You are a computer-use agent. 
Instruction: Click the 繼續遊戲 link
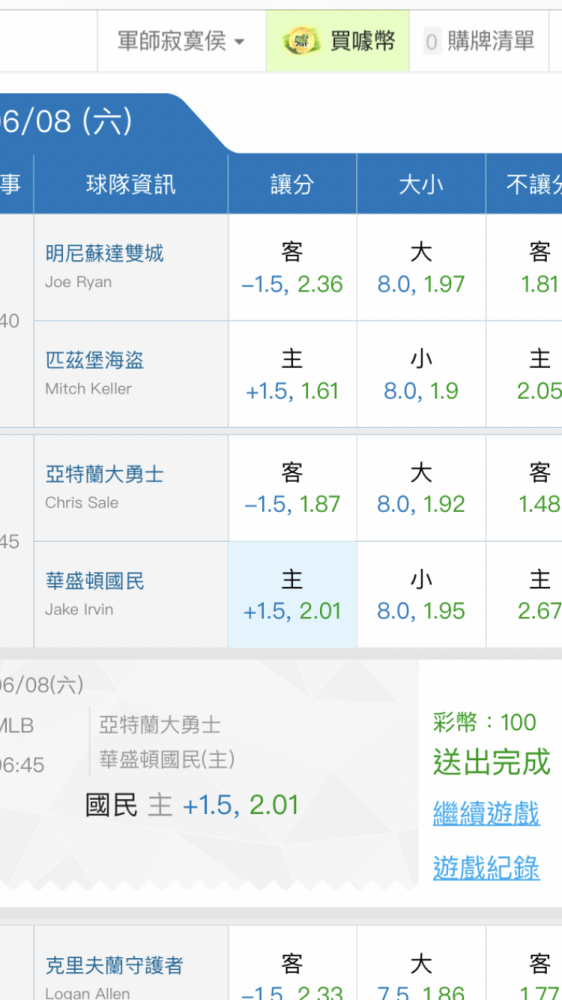[487, 814]
